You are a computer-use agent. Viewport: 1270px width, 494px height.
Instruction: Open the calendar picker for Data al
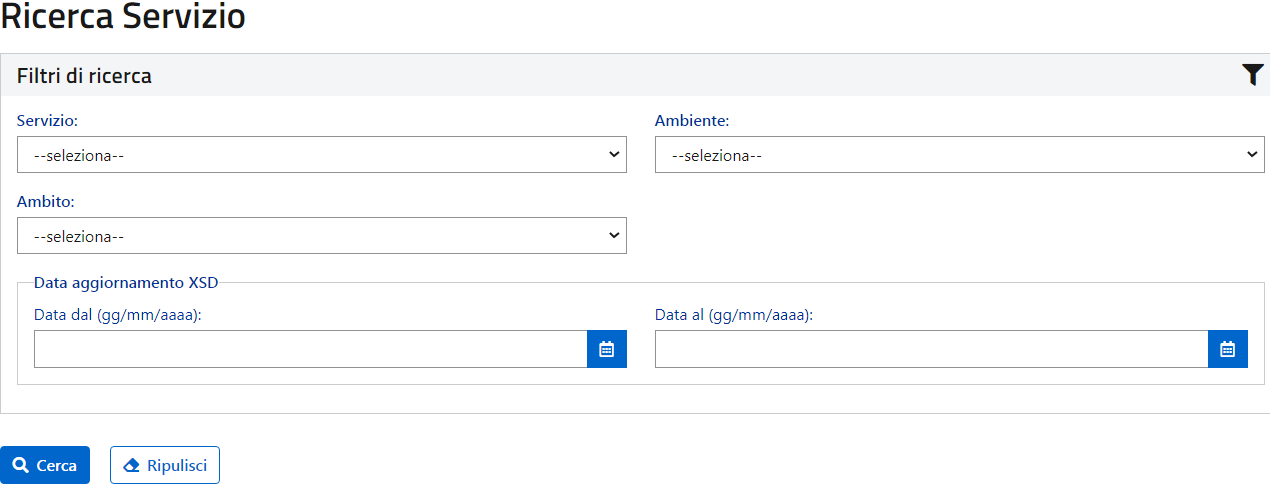point(1228,349)
